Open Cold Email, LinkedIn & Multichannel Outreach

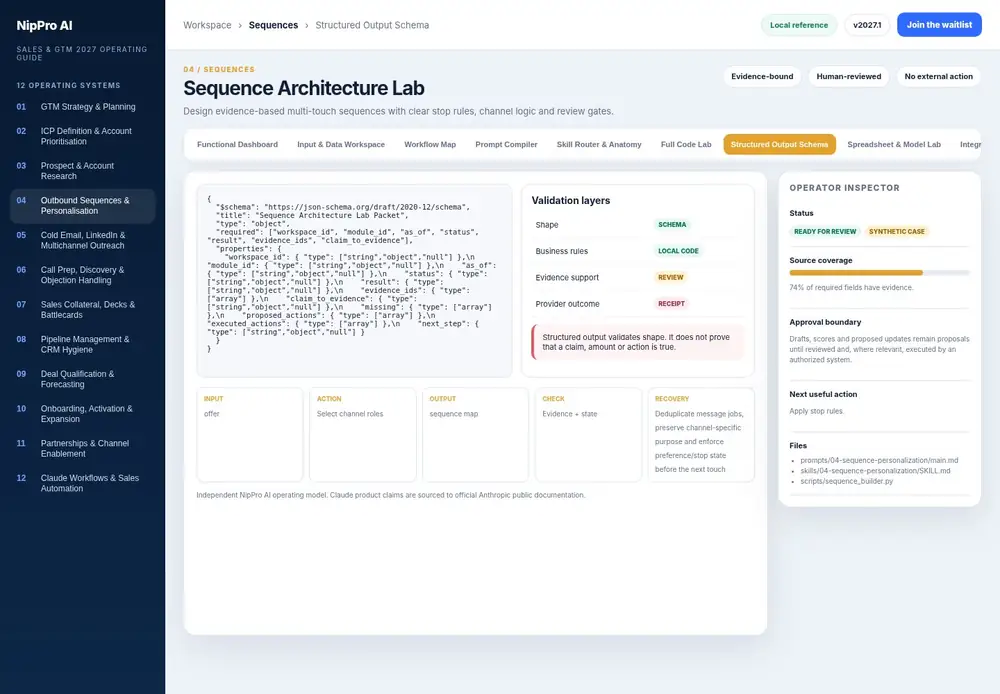tap(82, 240)
